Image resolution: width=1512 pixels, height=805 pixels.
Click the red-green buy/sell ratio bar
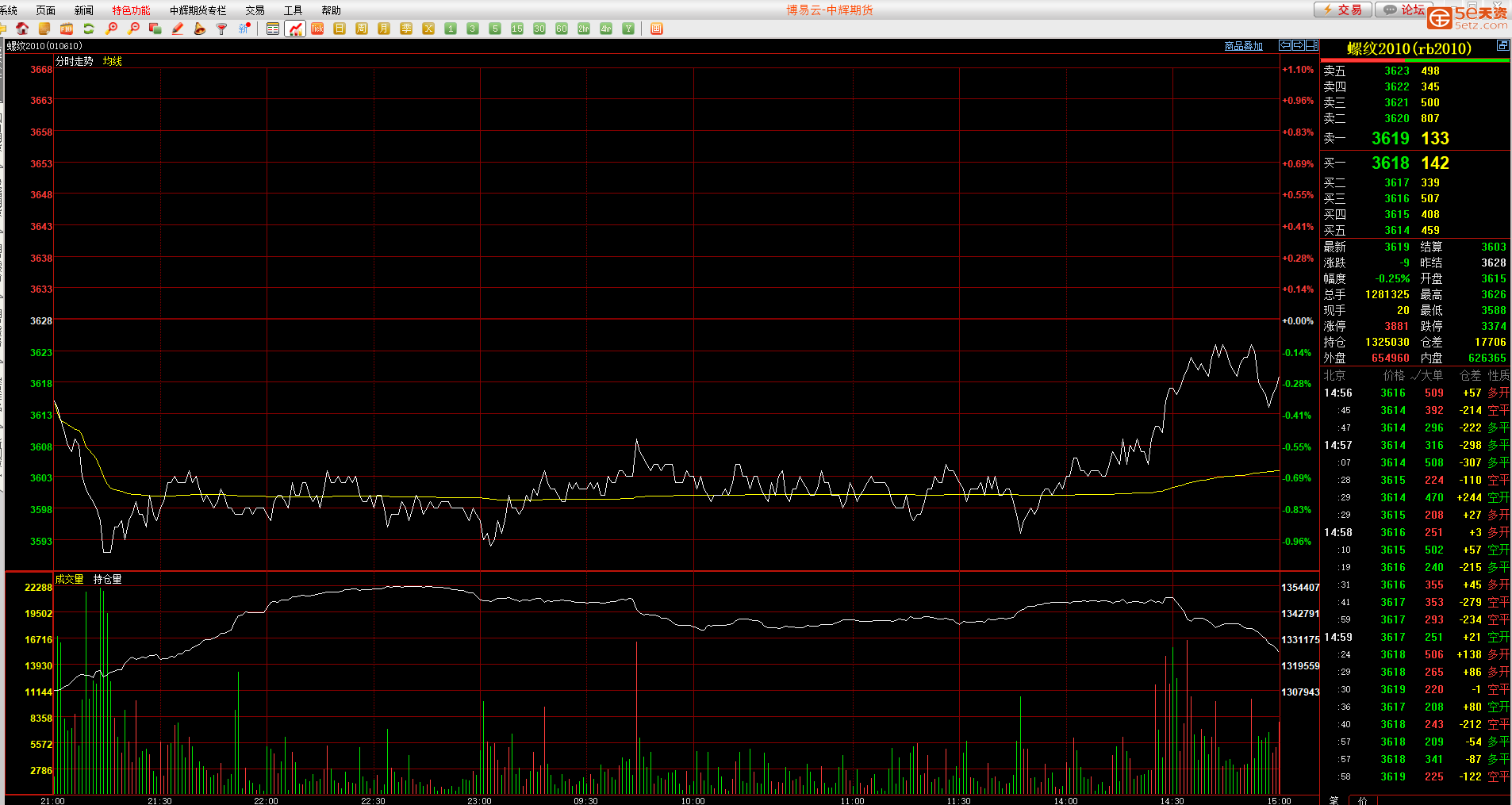[x=1415, y=60]
